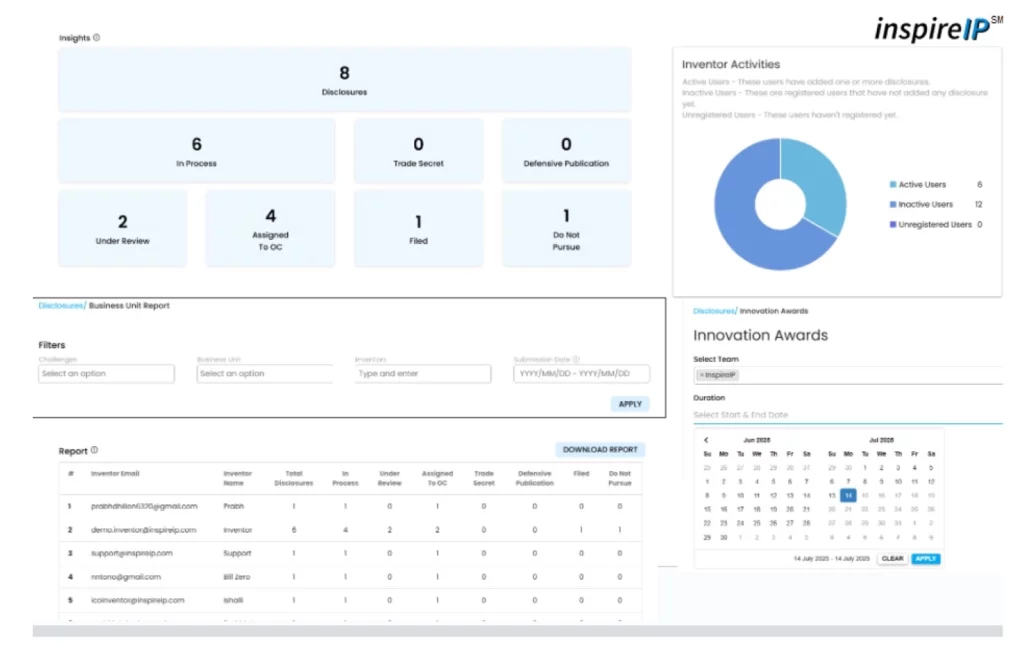Click the Active Users legend swatch
1024x666 pixels.
pos(892,185)
